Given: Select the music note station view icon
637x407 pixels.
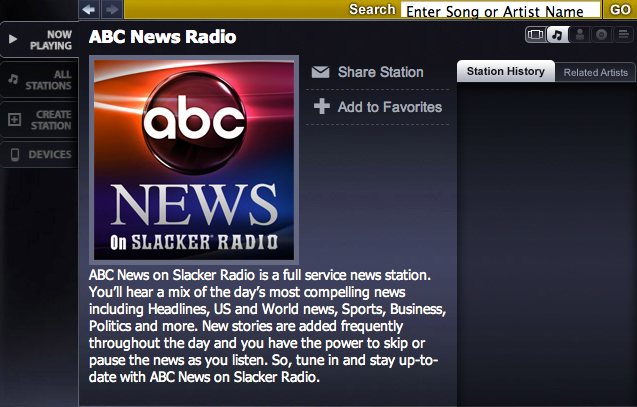Looking at the screenshot, I should [558, 35].
